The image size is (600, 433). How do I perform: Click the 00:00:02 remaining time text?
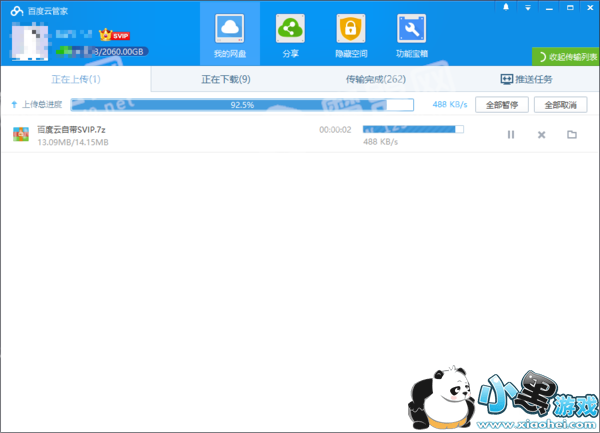(335, 130)
